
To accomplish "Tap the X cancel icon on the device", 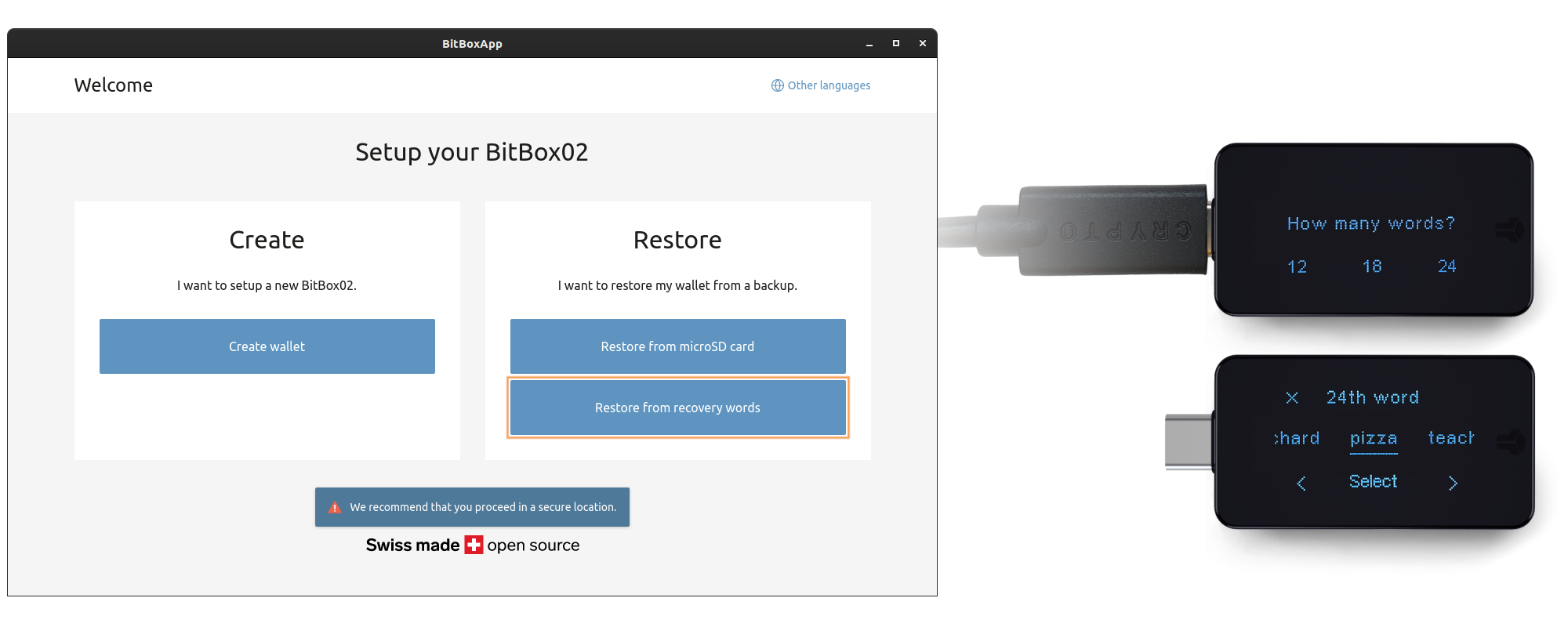I will pyautogui.click(x=1292, y=398).
